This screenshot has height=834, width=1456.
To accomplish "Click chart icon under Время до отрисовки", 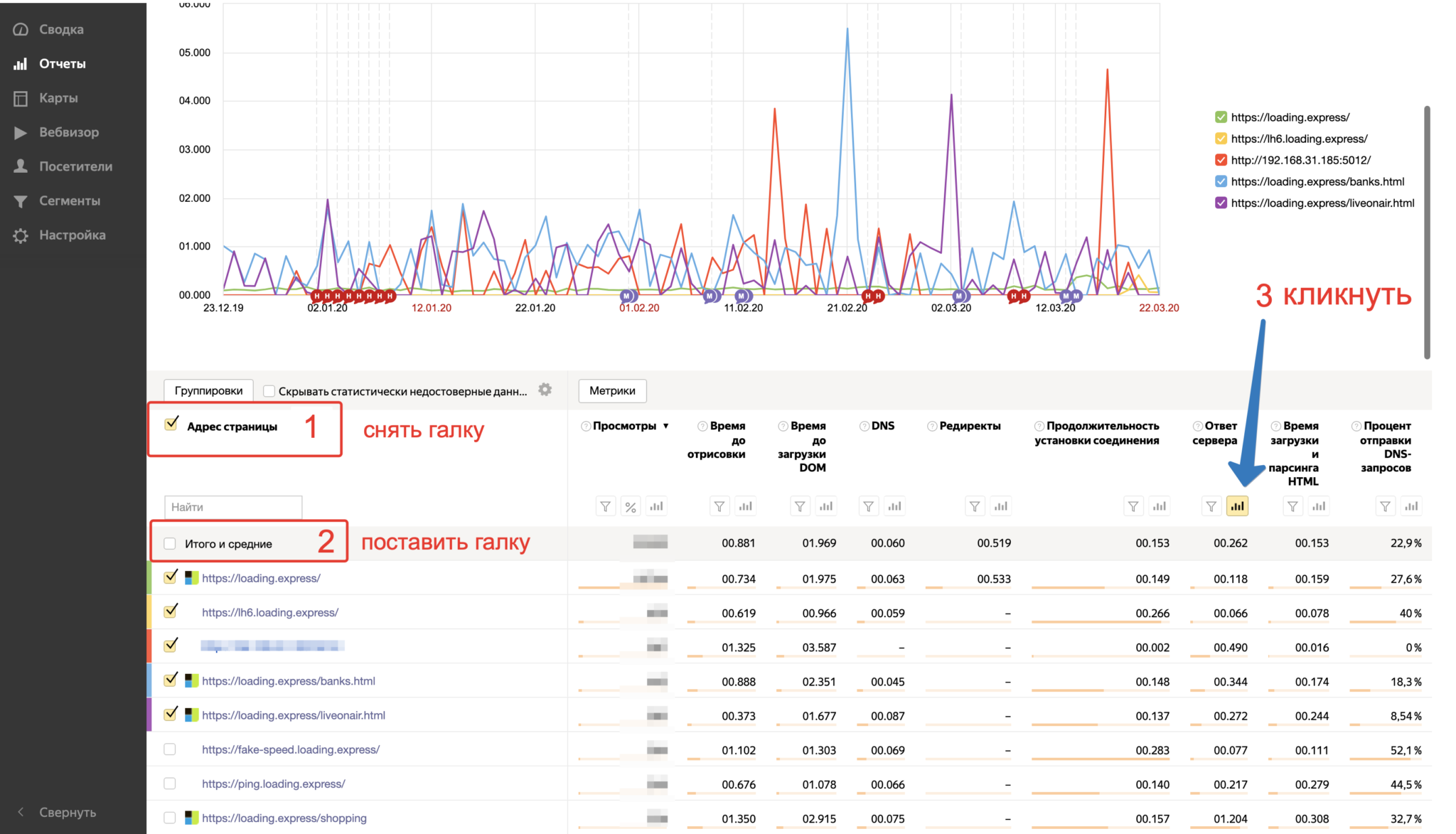I will (x=745, y=506).
